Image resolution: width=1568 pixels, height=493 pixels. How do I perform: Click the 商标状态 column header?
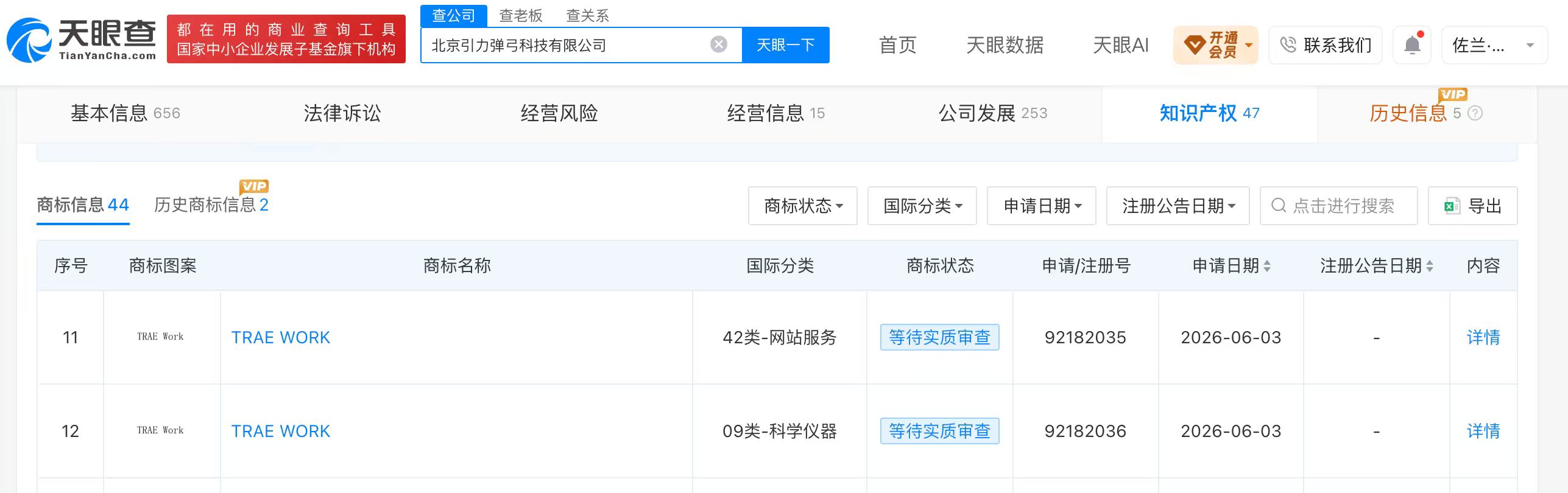pyautogui.click(x=940, y=266)
